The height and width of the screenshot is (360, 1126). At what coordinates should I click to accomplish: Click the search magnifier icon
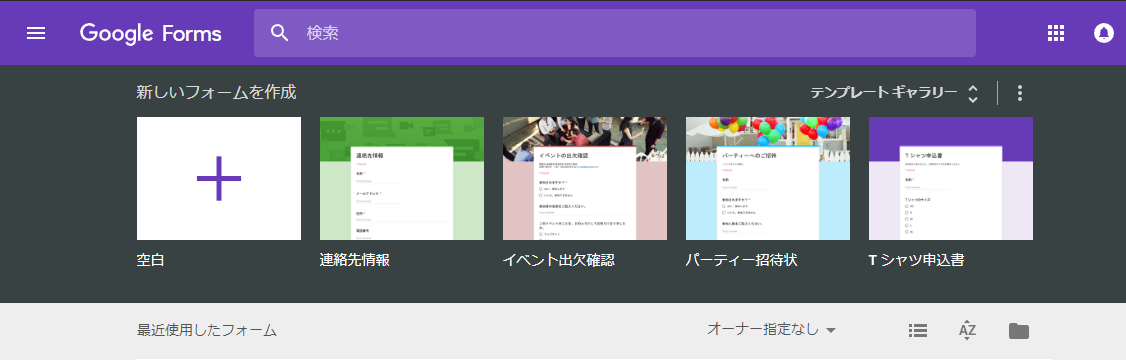pyautogui.click(x=279, y=33)
